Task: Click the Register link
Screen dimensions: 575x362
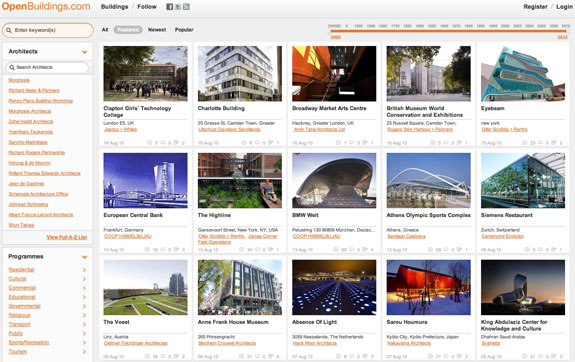Action: tap(535, 7)
